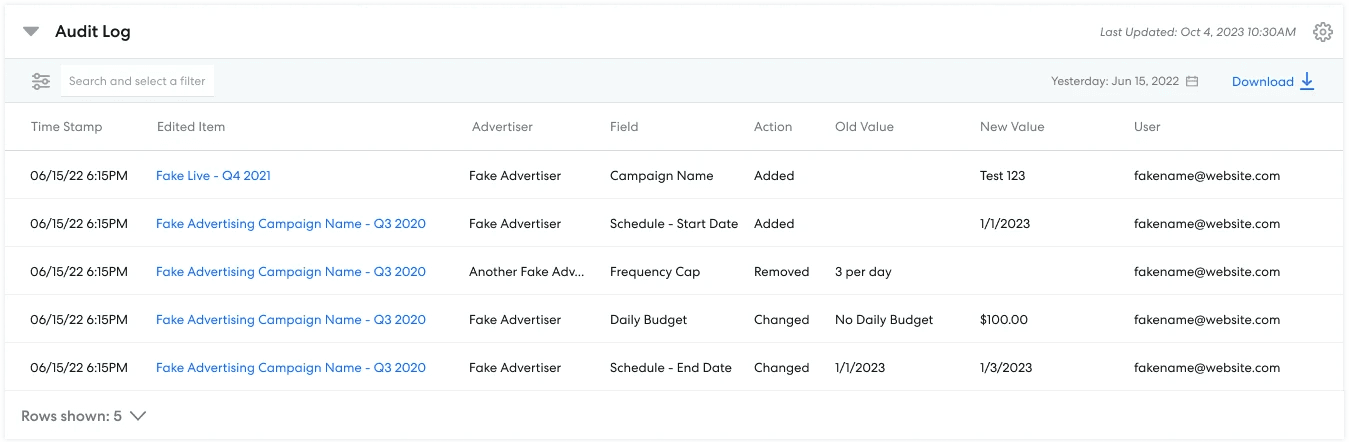This screenshot has height=442, width=1349.
Task: Click the Search and select a filter field
Action: tap(137, 81)
